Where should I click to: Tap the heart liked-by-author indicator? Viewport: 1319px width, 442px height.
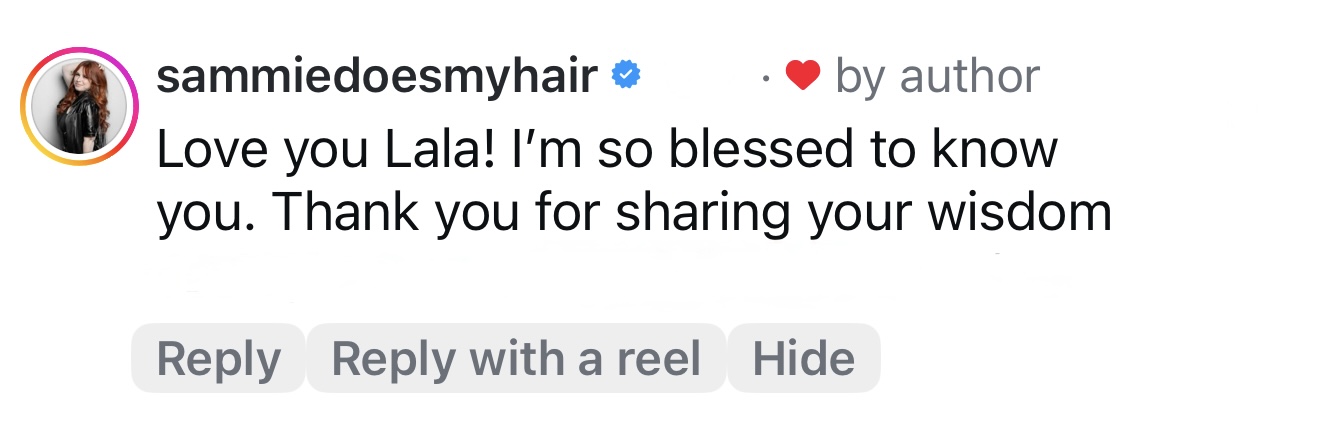tap(802, 76)
